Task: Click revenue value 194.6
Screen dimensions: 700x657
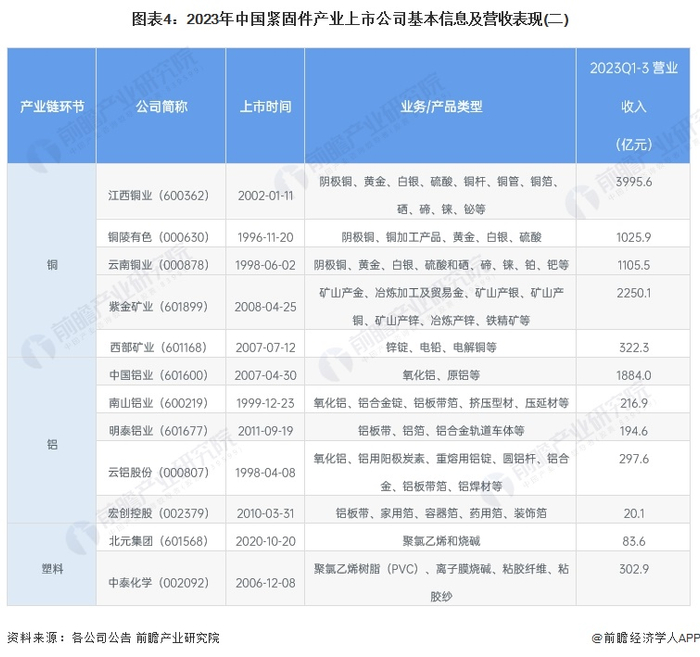Action: coord(633,431)
